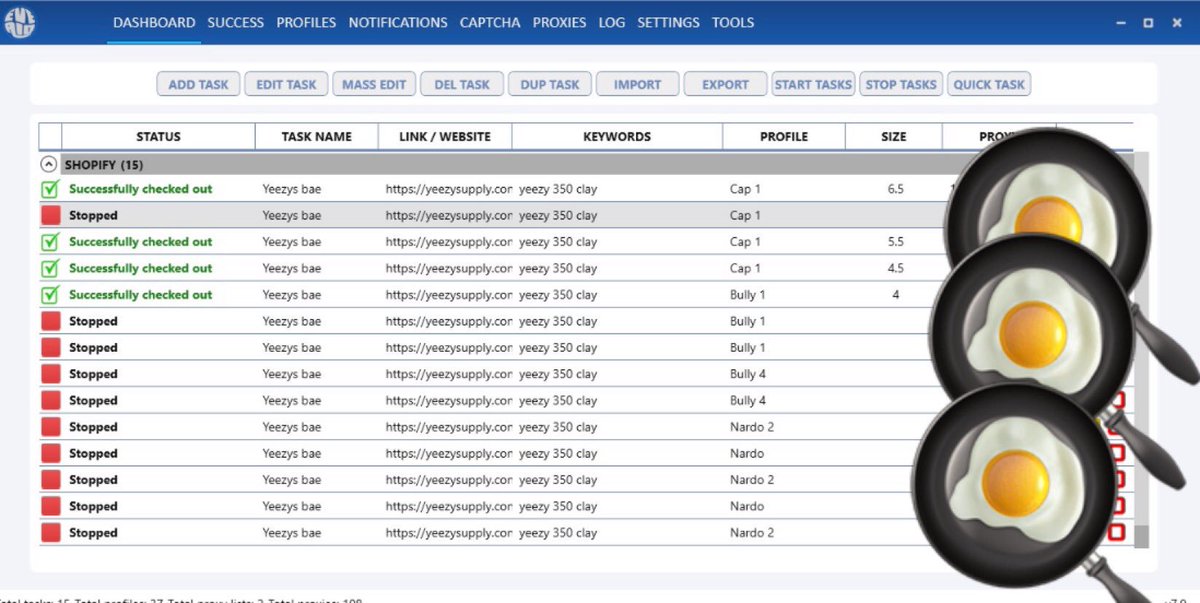
Task: Open the TOOLS tab
Action: [733, 22]
